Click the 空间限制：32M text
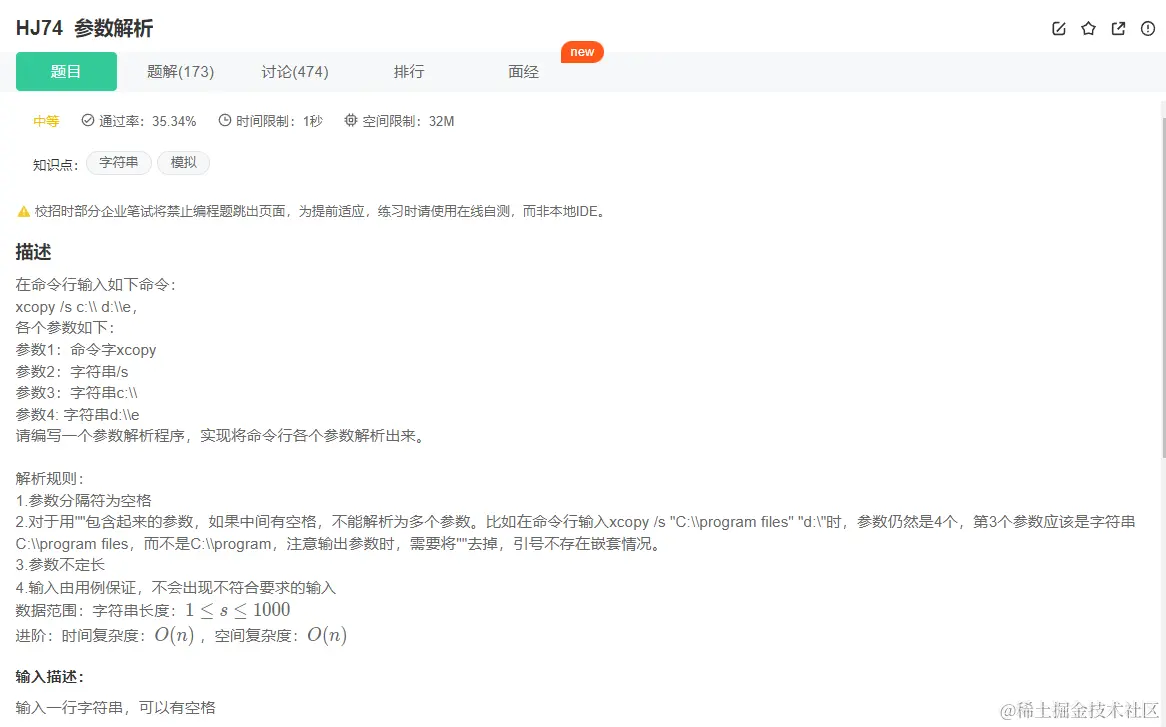 408,121
